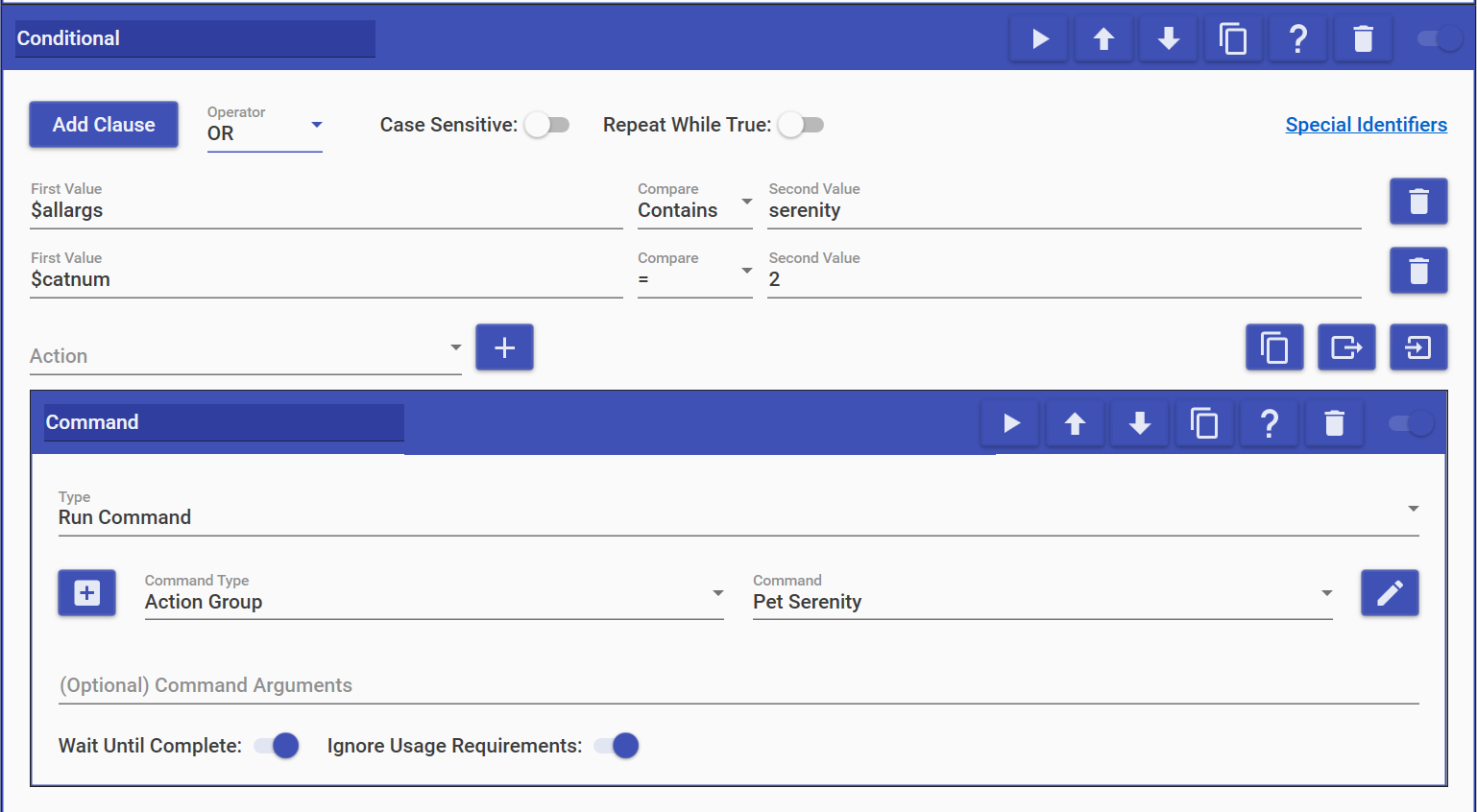
Task: Open the Operator OR dropdown
Action: pos(264,126)
